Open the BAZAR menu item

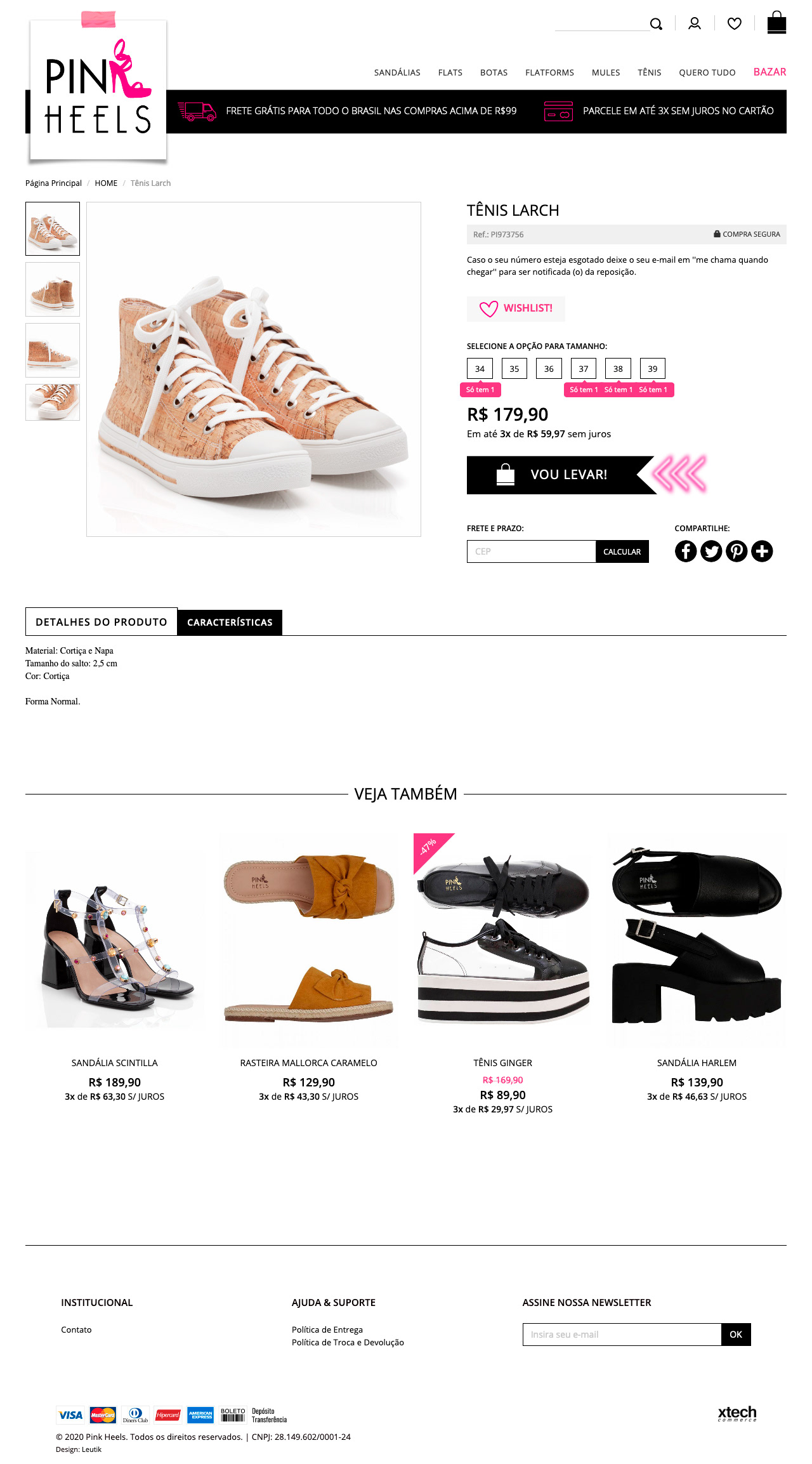click(x=769, y=72)
